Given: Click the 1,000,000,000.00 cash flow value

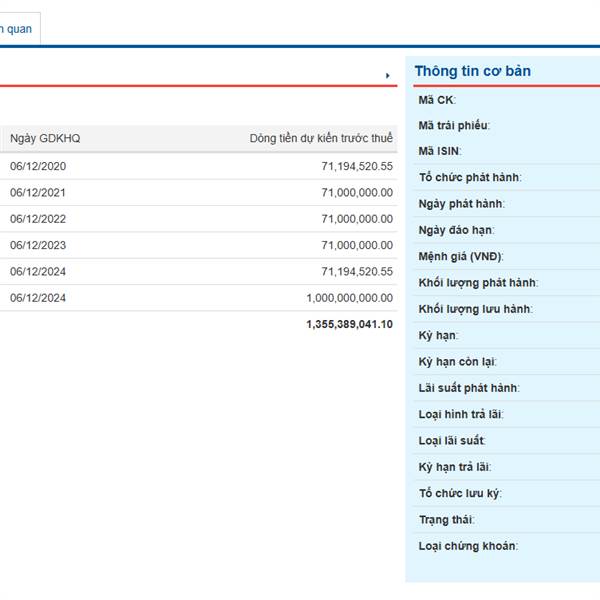Looking at the screenshot, I should 349,298.
